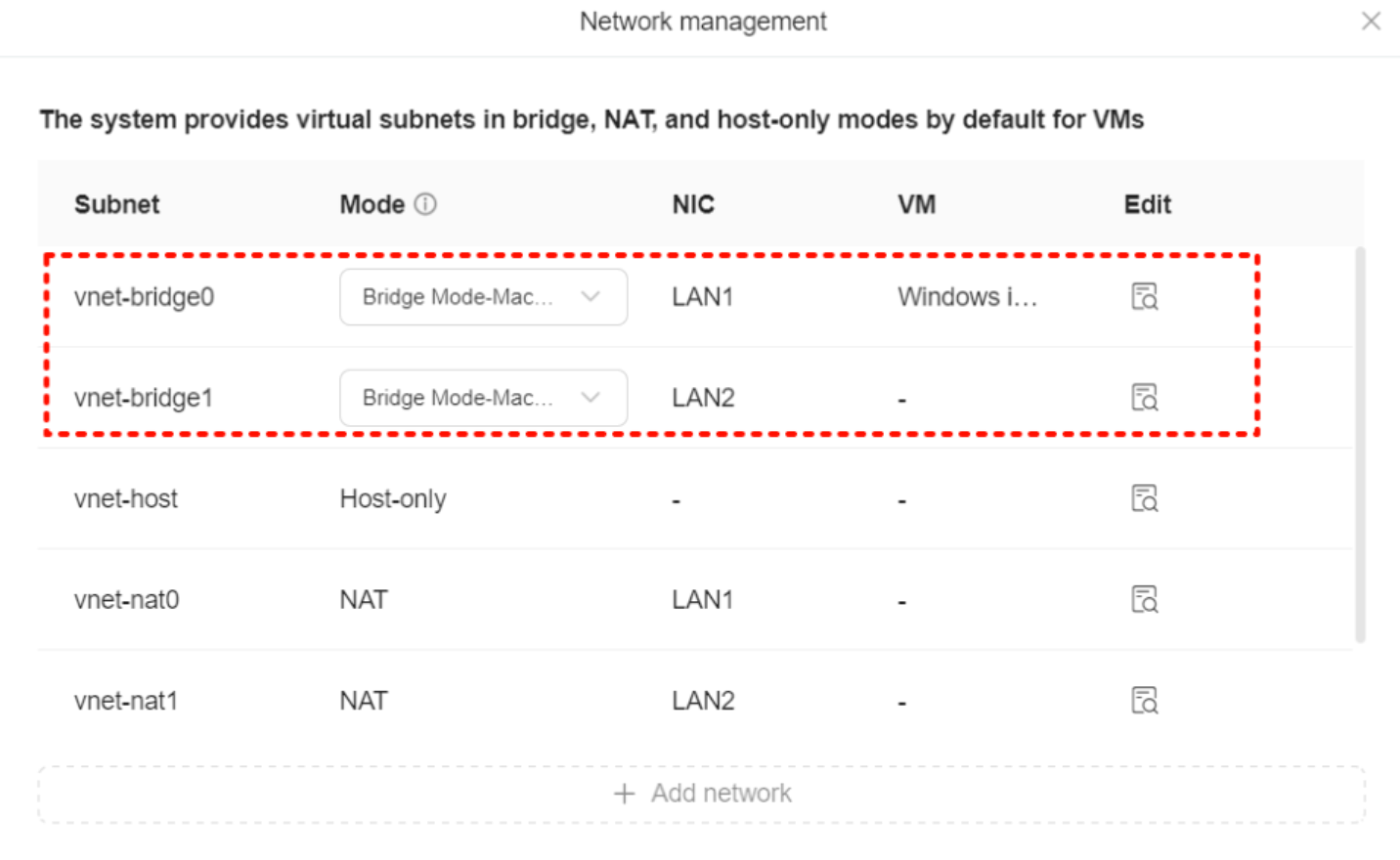Click the Subnet column header

[x=116, y=204]
